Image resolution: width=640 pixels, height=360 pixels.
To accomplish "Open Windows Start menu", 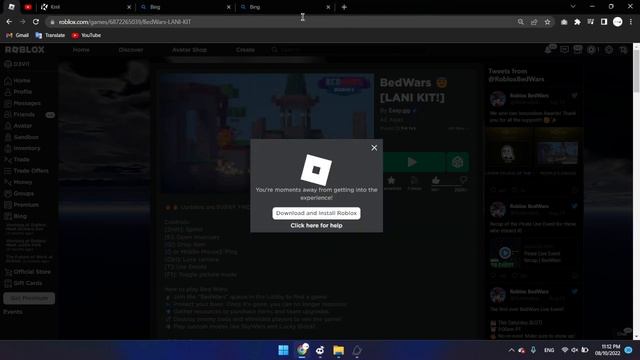I will [283, 350].
